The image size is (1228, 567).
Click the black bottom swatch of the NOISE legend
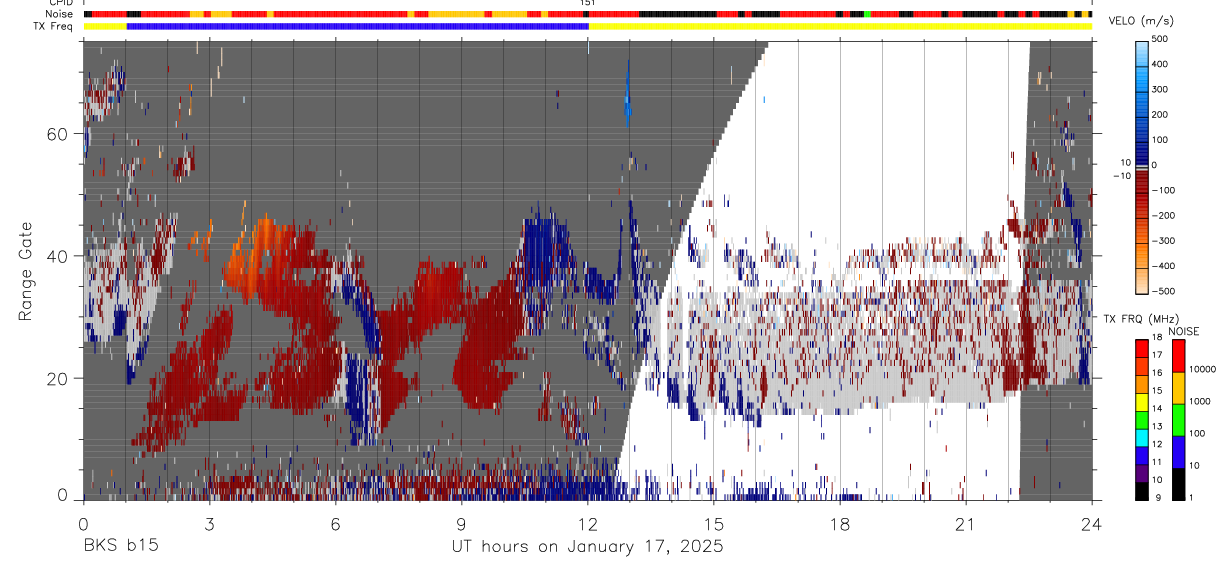pos(1179,483)
